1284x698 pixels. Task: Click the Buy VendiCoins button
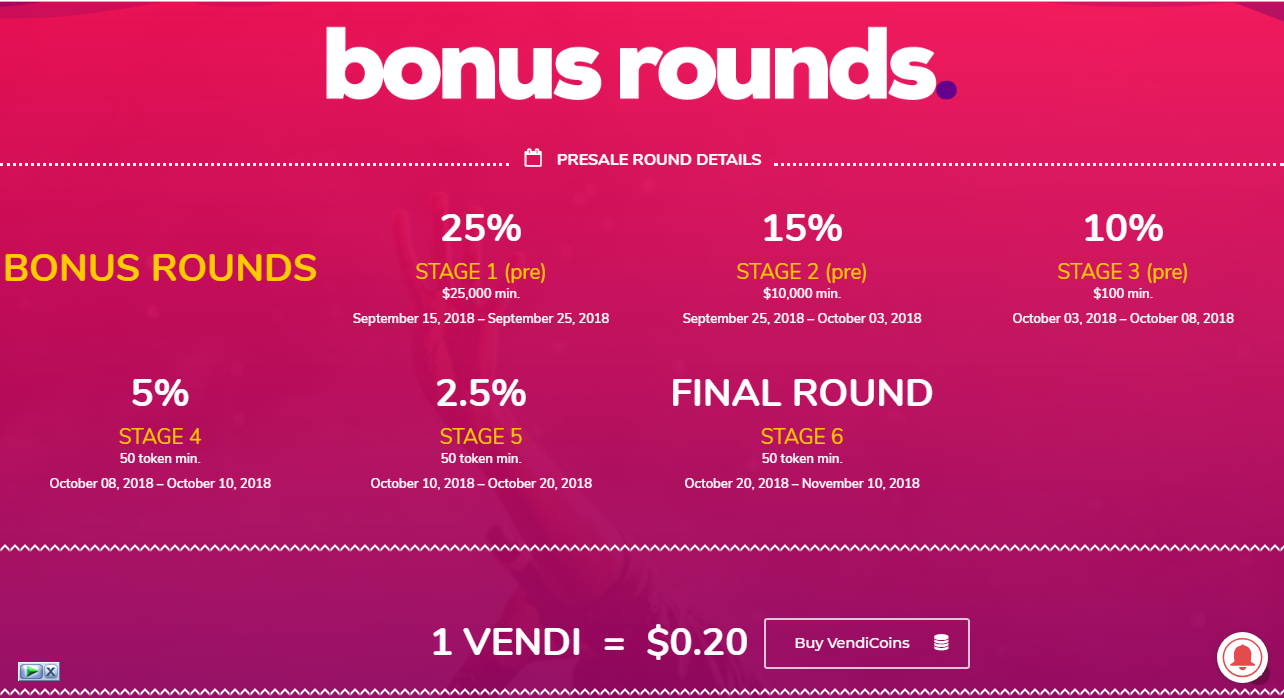click(x=867, y=643)
